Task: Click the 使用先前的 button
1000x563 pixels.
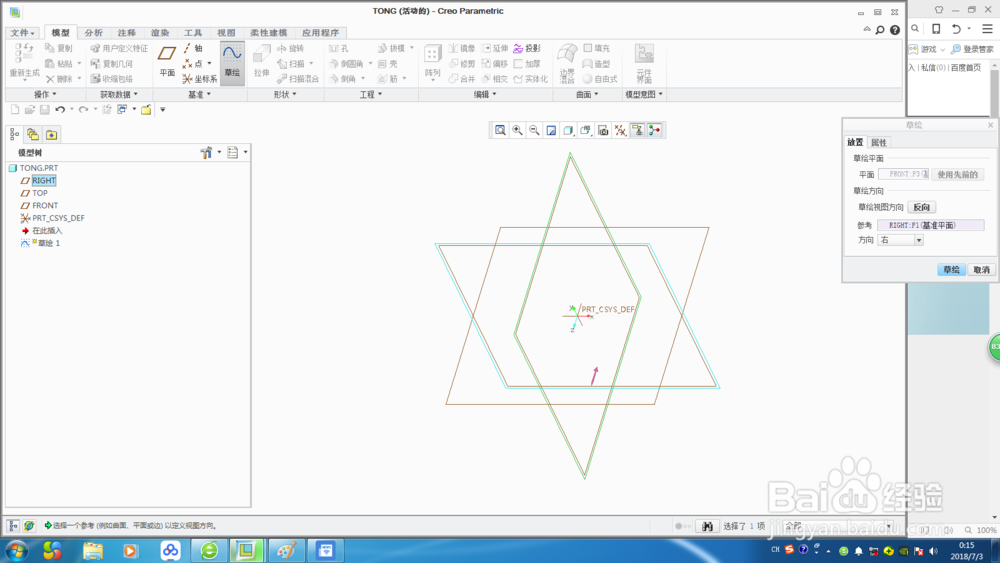Action: click(957, 175)
